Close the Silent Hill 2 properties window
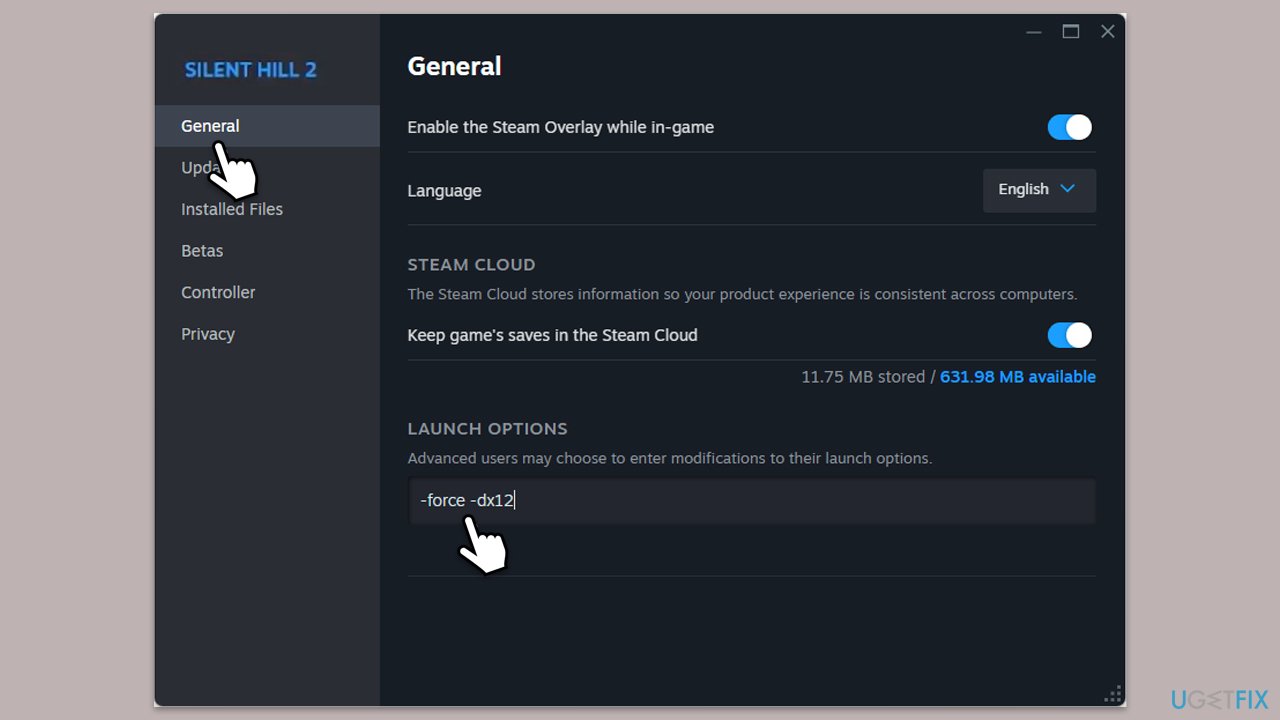The width and height of the screenshot is (1280, 720). coord(1108,32)
